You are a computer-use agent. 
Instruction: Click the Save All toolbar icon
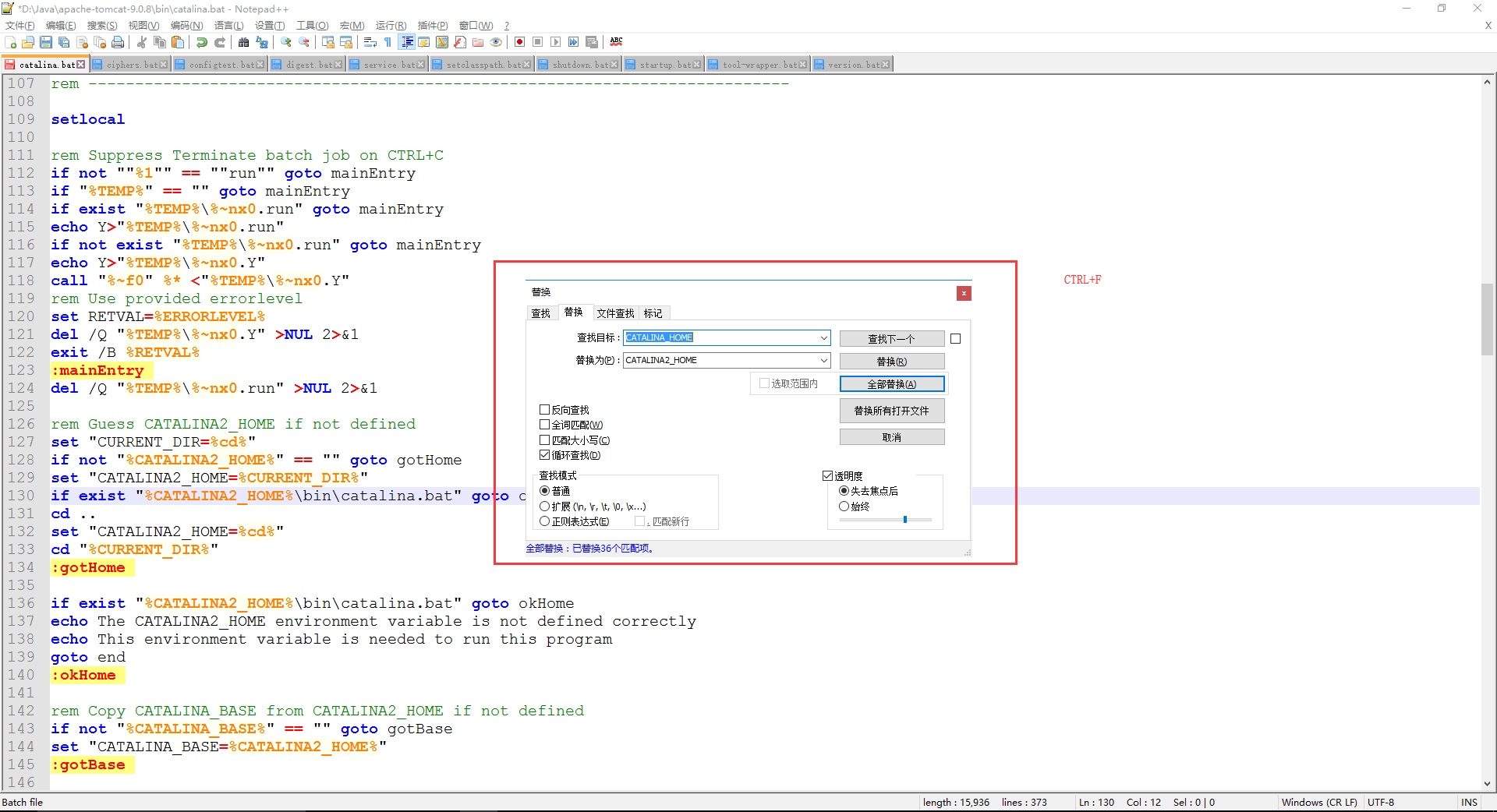click(64, 42)
